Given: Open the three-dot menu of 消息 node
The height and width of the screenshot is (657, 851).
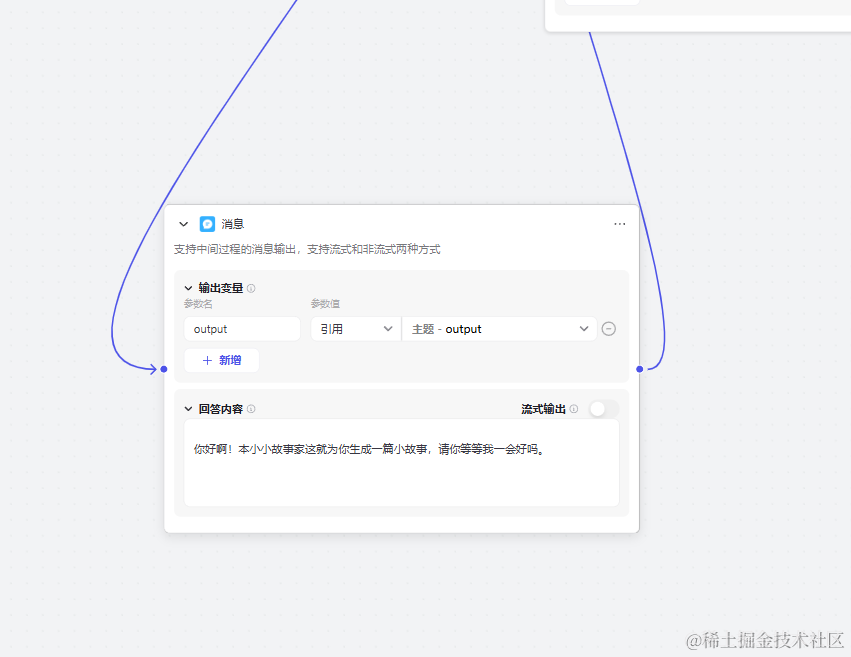Looking at the screenshot, I should [619, 224].
